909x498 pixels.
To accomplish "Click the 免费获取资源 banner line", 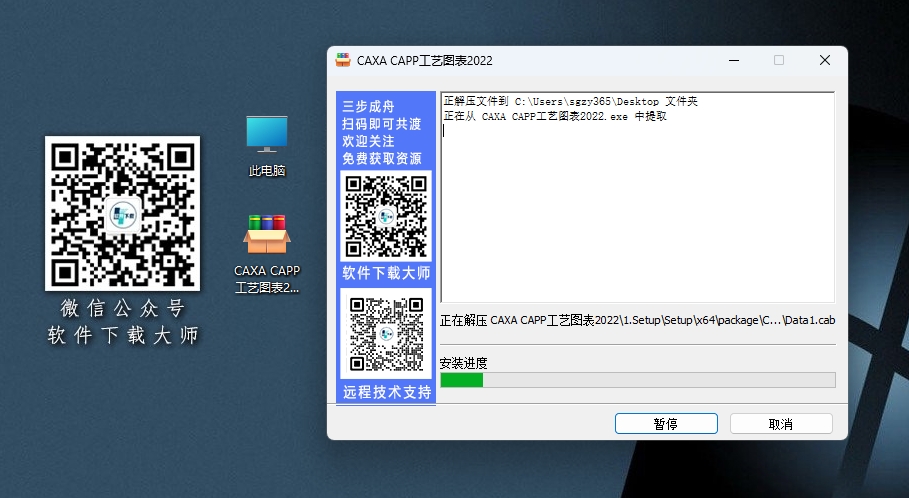I will tap(381, 159).
